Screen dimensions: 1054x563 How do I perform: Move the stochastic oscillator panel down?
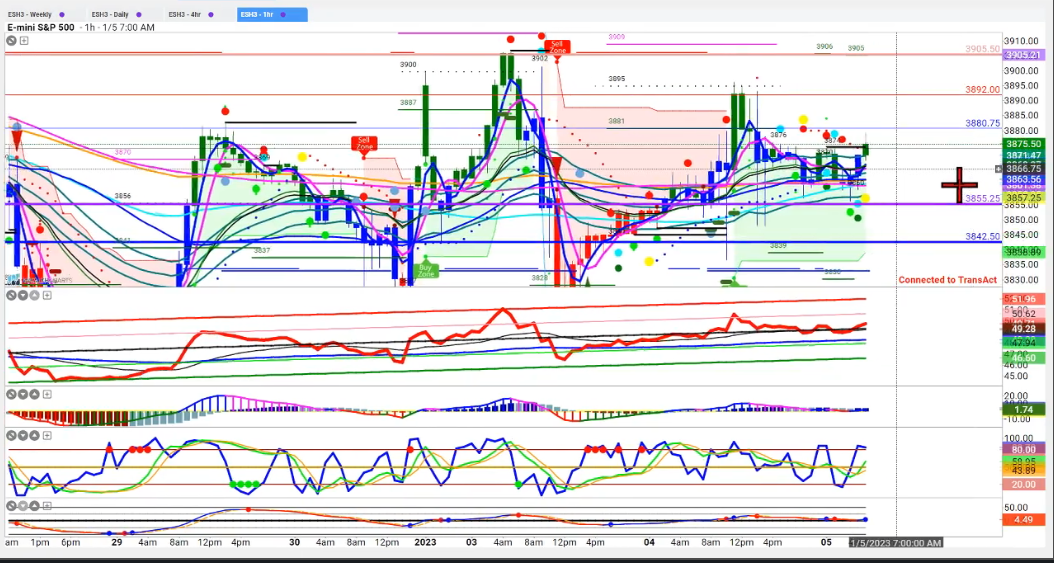click(23, 435)
